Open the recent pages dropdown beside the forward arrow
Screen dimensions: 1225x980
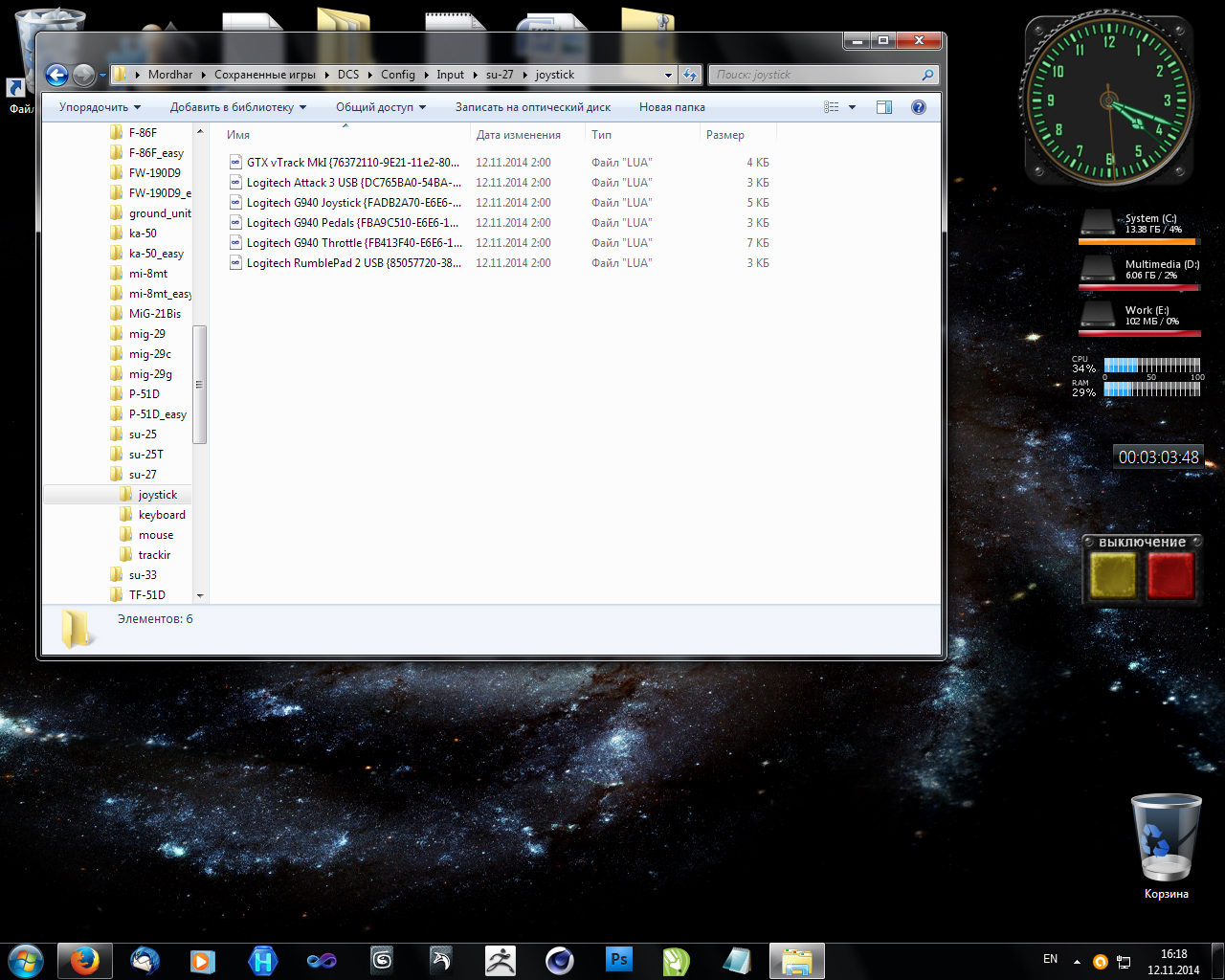pos(102,76)
